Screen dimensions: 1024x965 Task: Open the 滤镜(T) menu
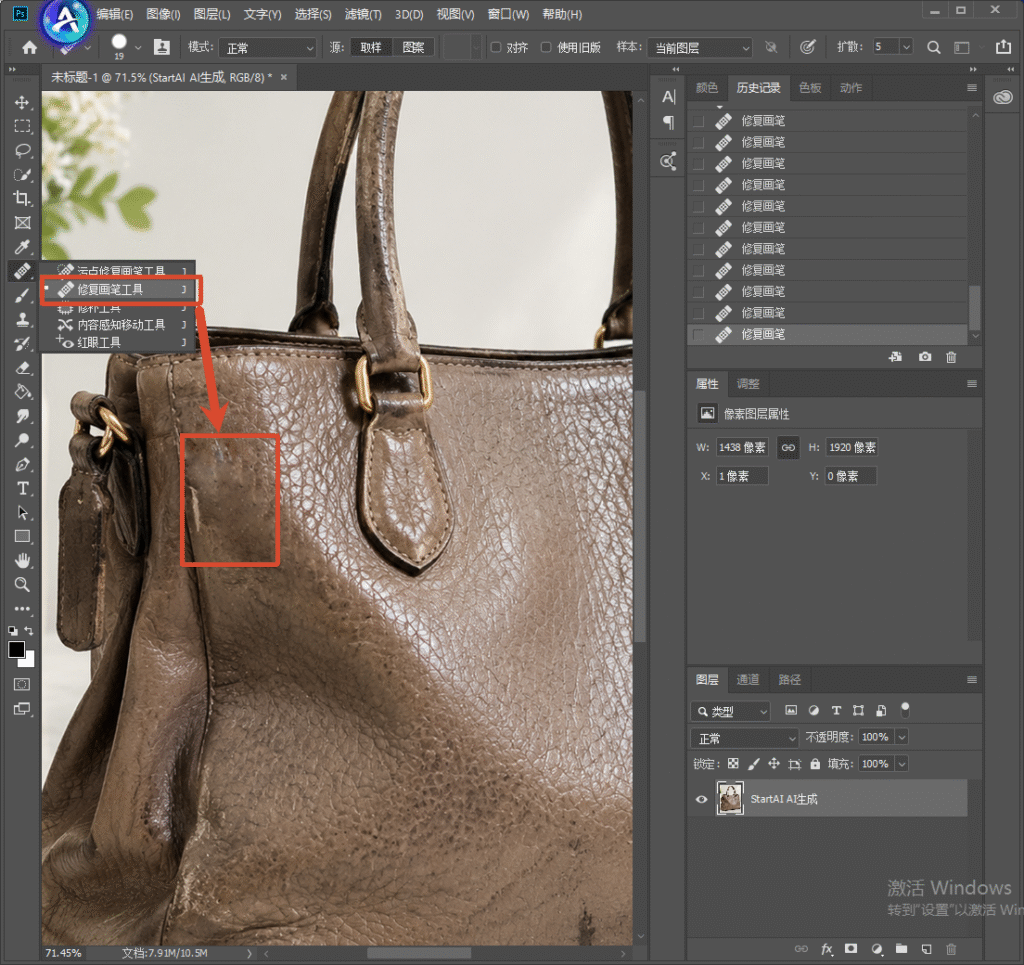pos(363,14)
